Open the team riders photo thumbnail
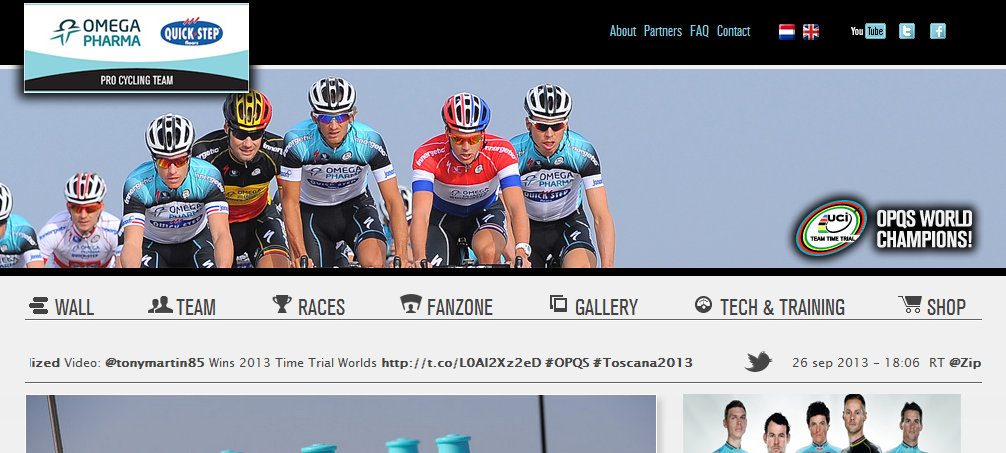Viewport: 1006px width, 453px height. 822,423
